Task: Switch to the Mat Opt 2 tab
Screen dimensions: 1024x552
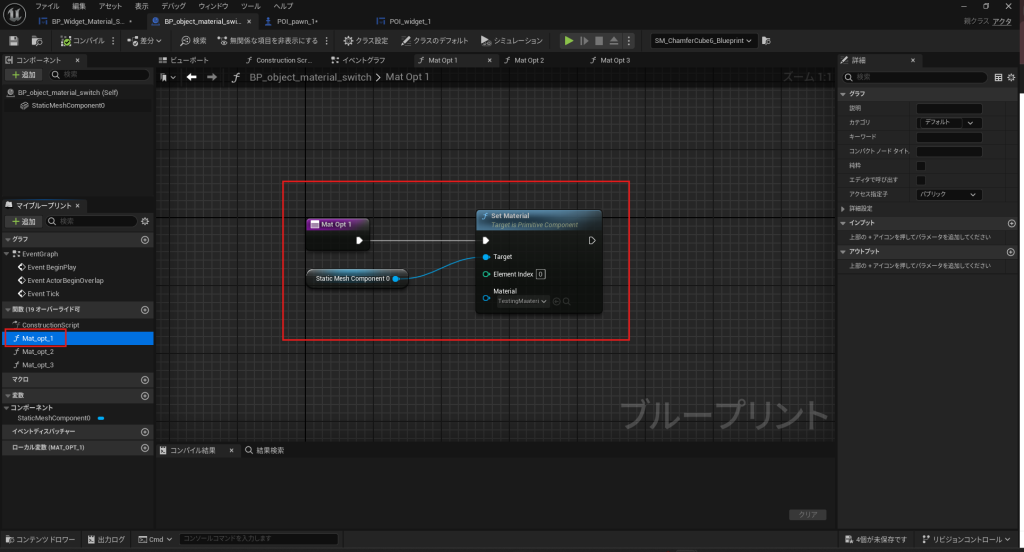Action: pos(529,60)
